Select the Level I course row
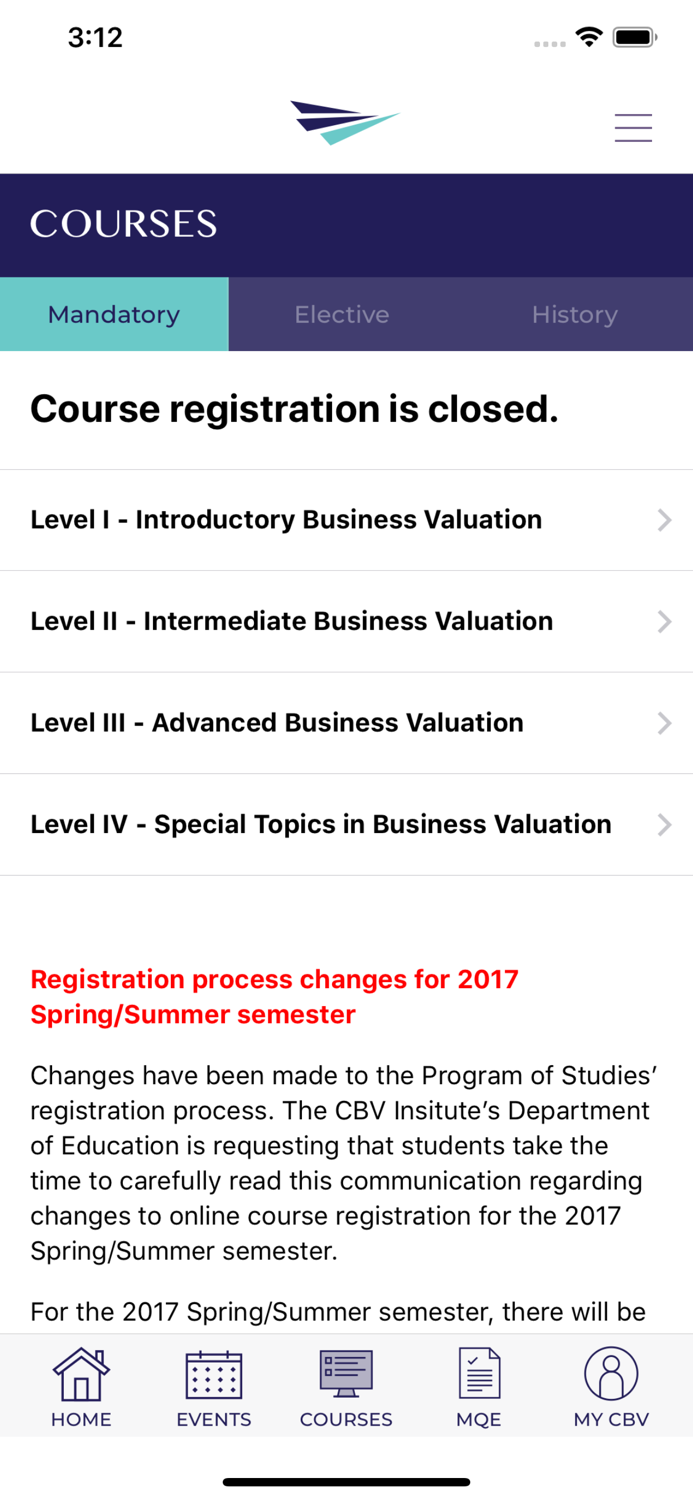The height and width of the screenshot is (1500, 693). pyautogui.click(x=286, y=520)
